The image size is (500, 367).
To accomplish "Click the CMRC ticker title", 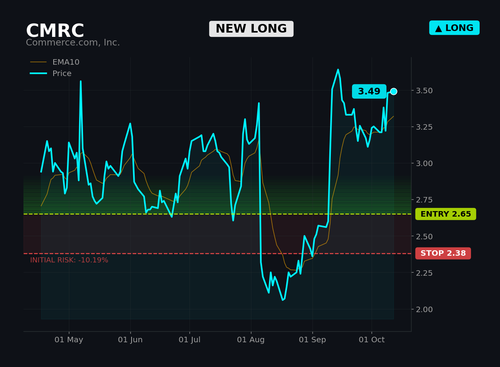I will (55, 30).
